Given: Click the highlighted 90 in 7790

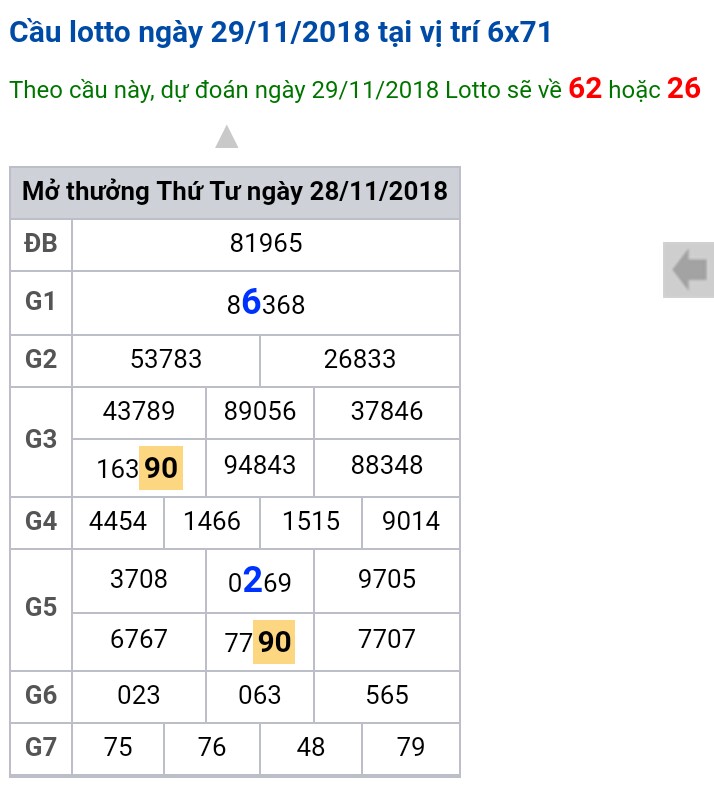Looking at the screenshot, I should pyautogui.click(x=274, y=642).
